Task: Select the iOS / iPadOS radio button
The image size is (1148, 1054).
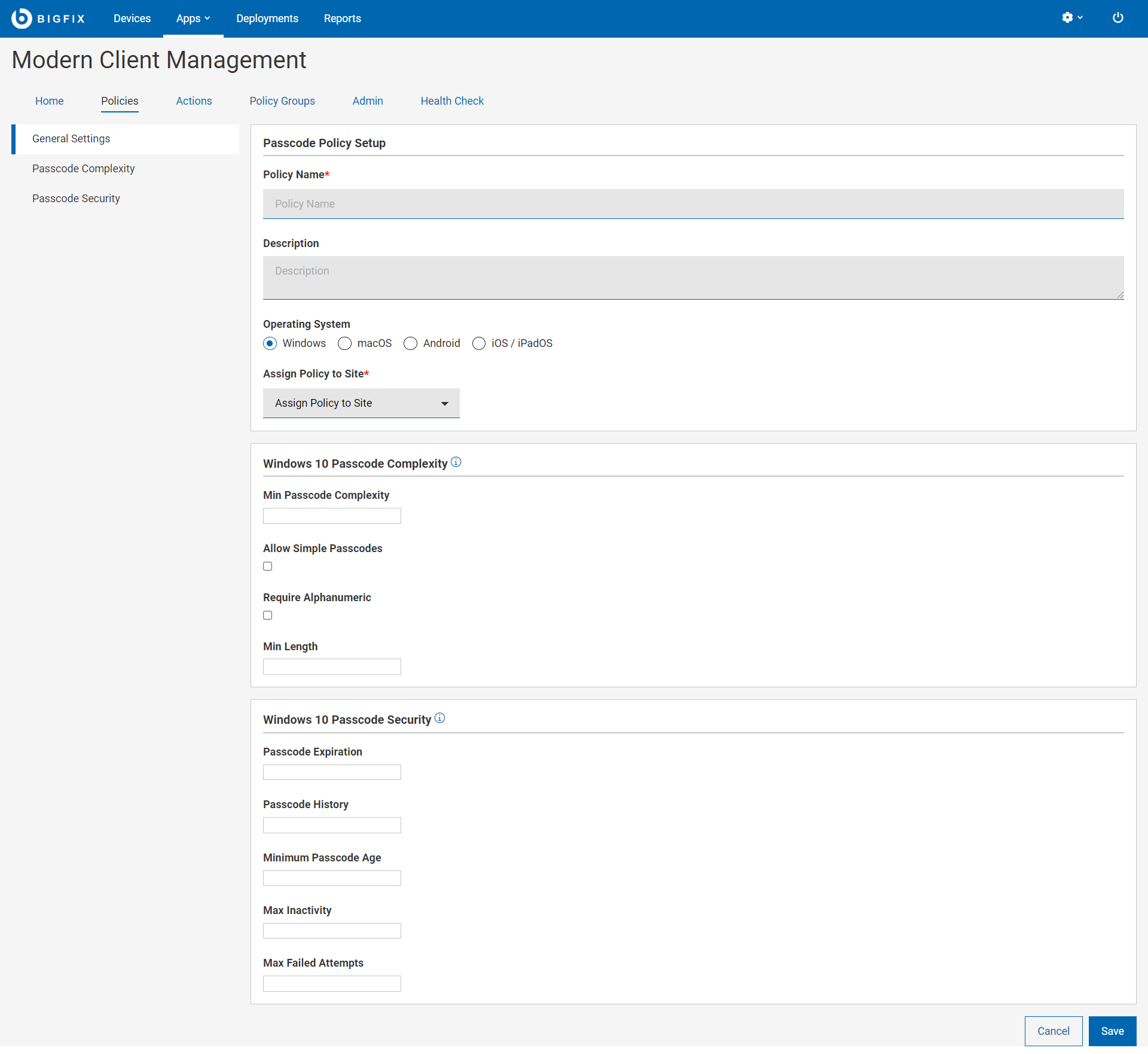Action: [479, 343]
